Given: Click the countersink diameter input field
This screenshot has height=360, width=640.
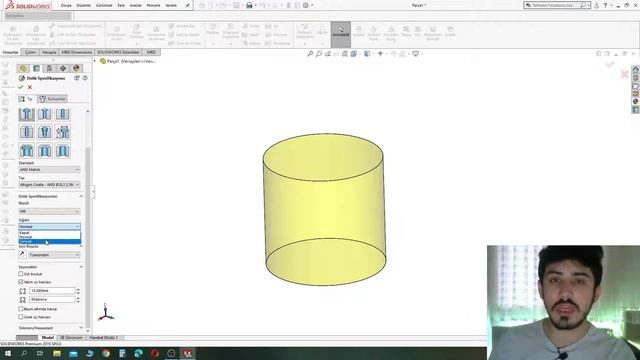Looking at the screenshot, I should 52,291.
